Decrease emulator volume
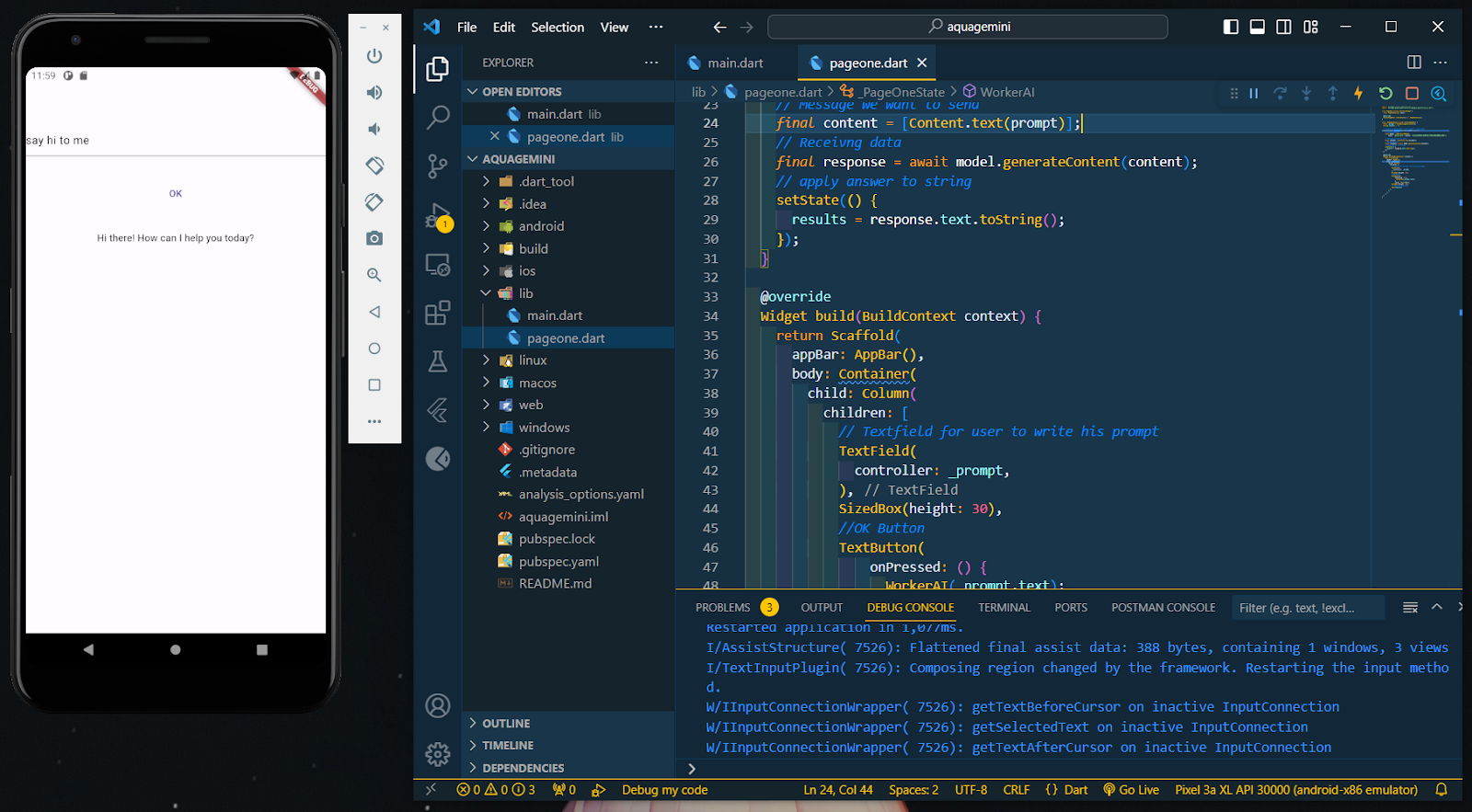Image resolution: width=1472 pixels, height=812 pixels. [374, 129]
